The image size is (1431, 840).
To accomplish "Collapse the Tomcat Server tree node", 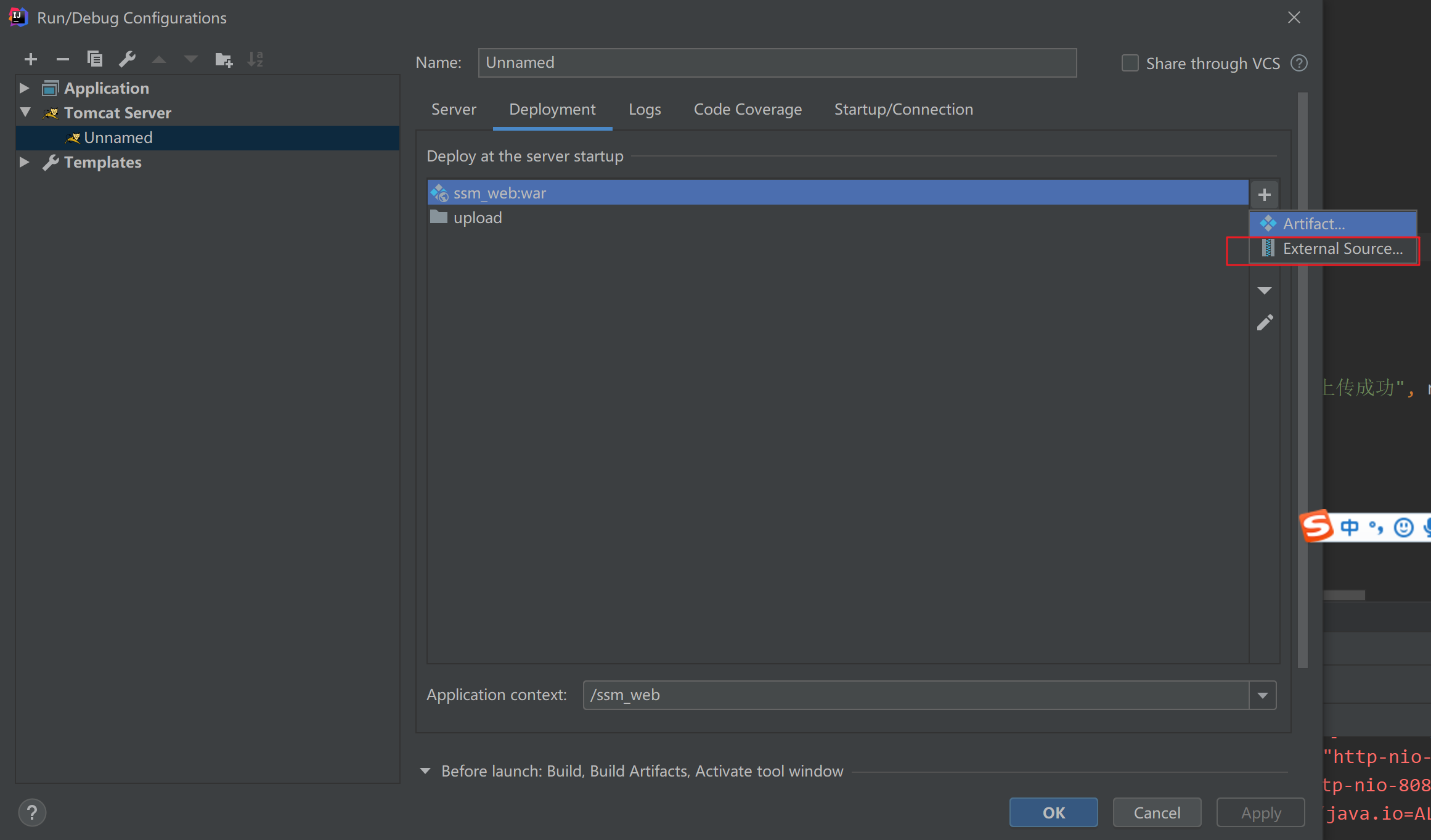I will coord(25,113).
